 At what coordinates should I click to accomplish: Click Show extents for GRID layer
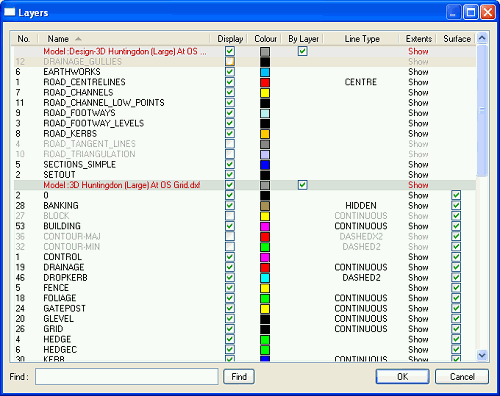(418, 329)
